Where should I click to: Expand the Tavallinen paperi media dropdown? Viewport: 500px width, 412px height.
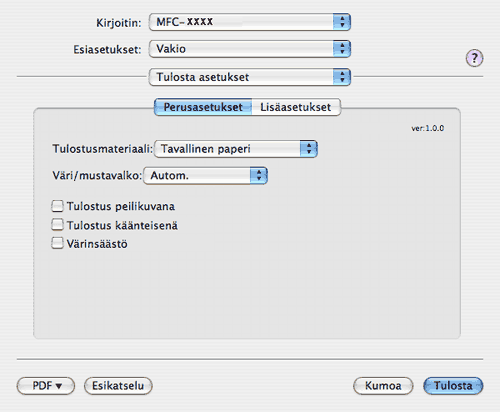236,149
